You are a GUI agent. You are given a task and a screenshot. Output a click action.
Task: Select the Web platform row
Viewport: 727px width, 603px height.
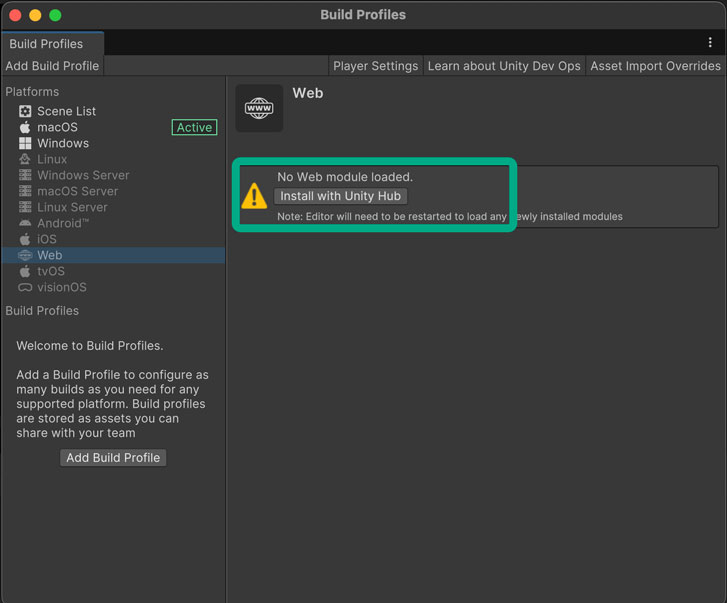(x=113, y=255)
